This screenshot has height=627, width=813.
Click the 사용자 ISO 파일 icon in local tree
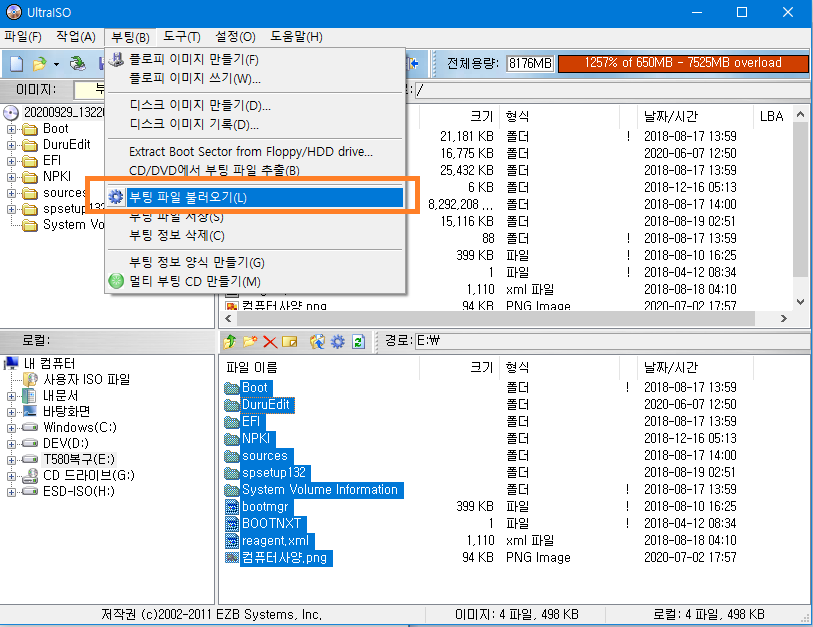[x=31, y=380]
